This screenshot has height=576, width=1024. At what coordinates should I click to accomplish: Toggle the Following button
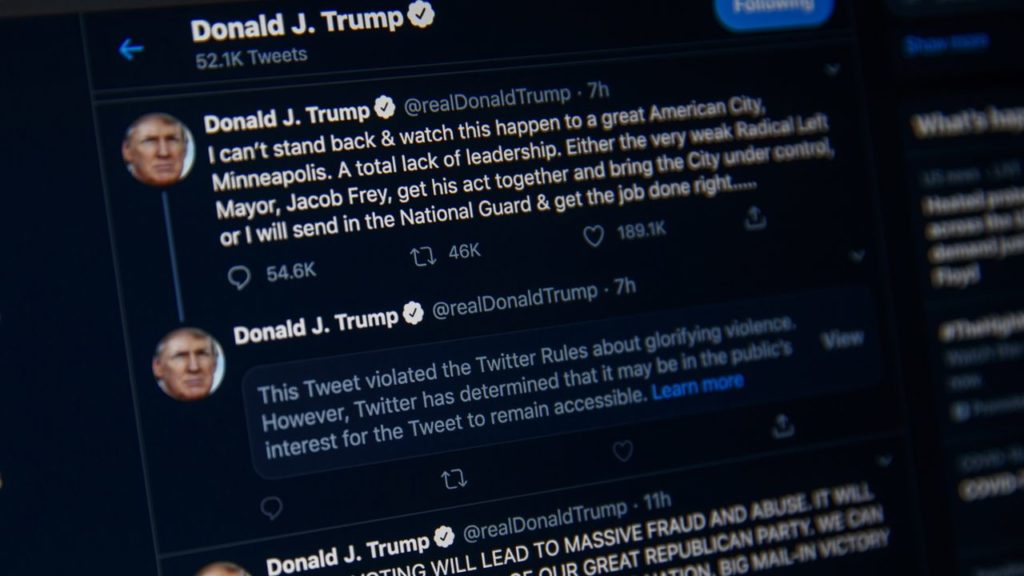click(x=774, y=10)
